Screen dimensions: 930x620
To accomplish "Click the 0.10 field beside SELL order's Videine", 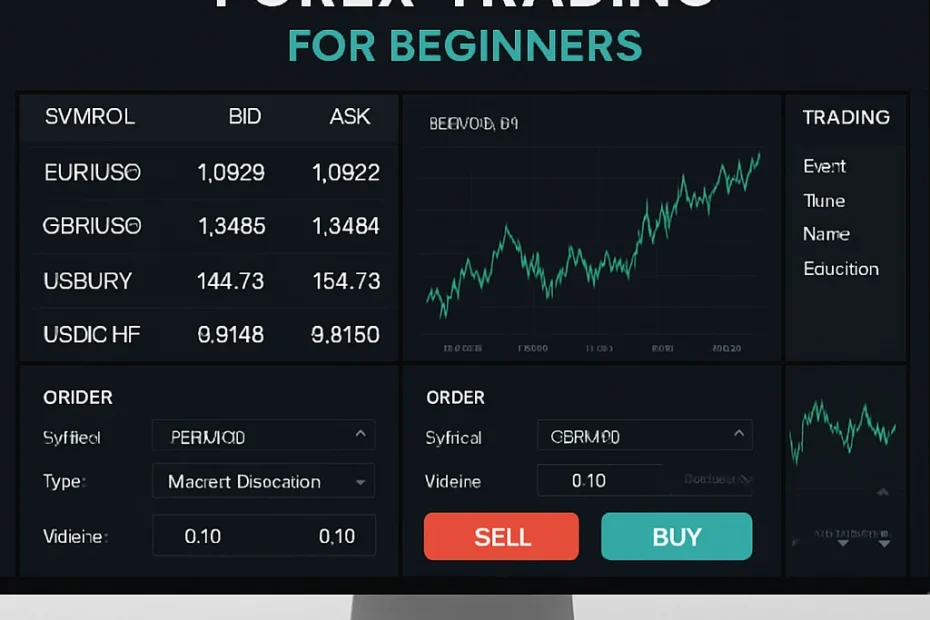I will 599,481.
